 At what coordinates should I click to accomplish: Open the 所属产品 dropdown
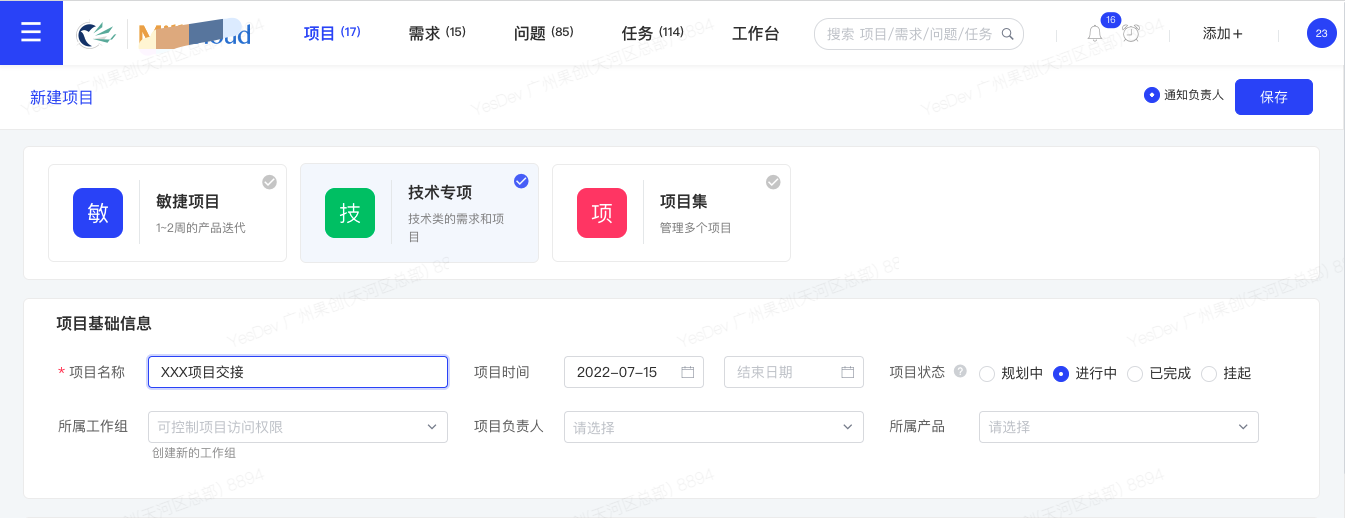tap(1119, 427)
